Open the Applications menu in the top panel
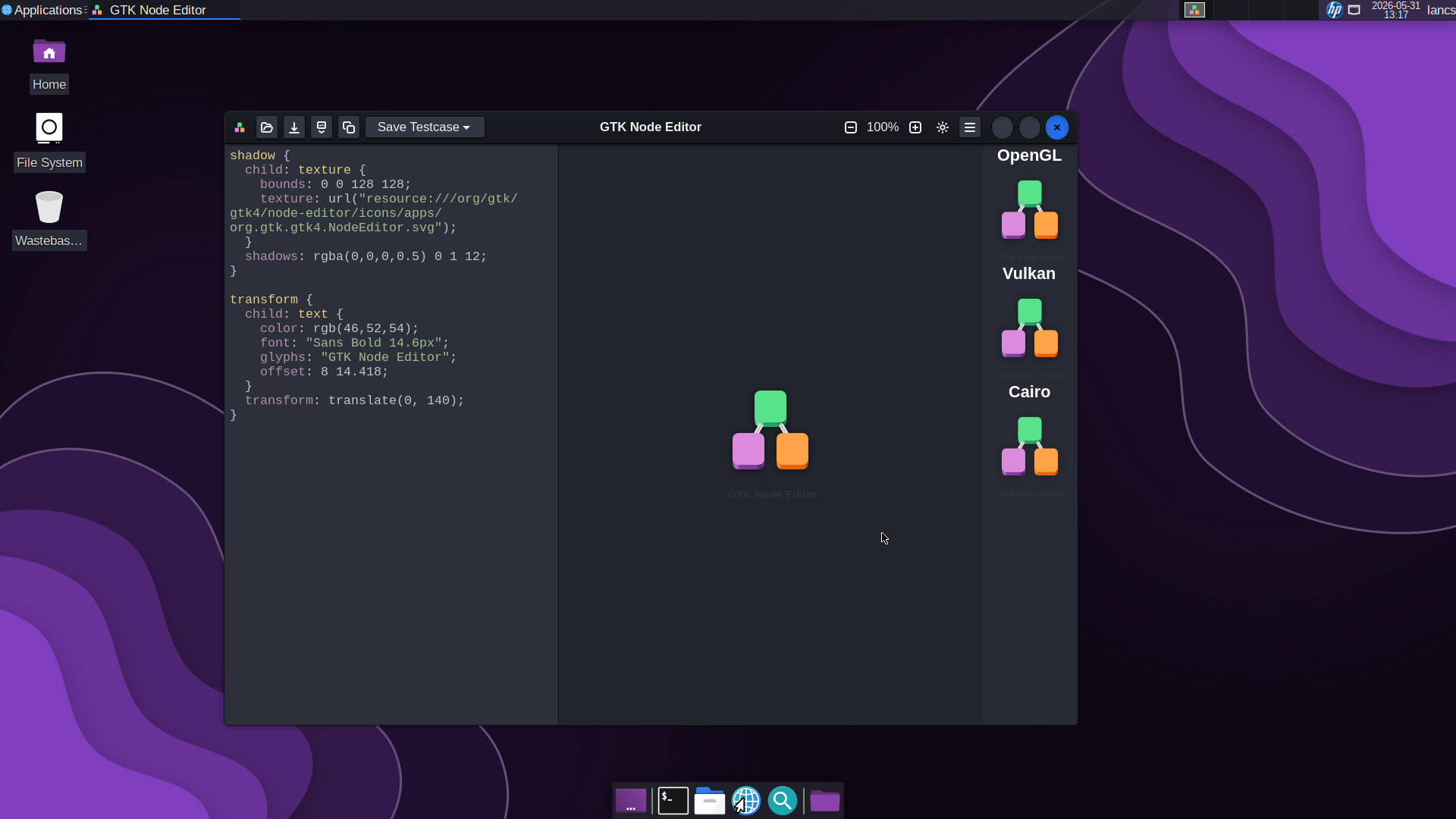The width and height of the screenshot is (1456, 819). [43, 10]
